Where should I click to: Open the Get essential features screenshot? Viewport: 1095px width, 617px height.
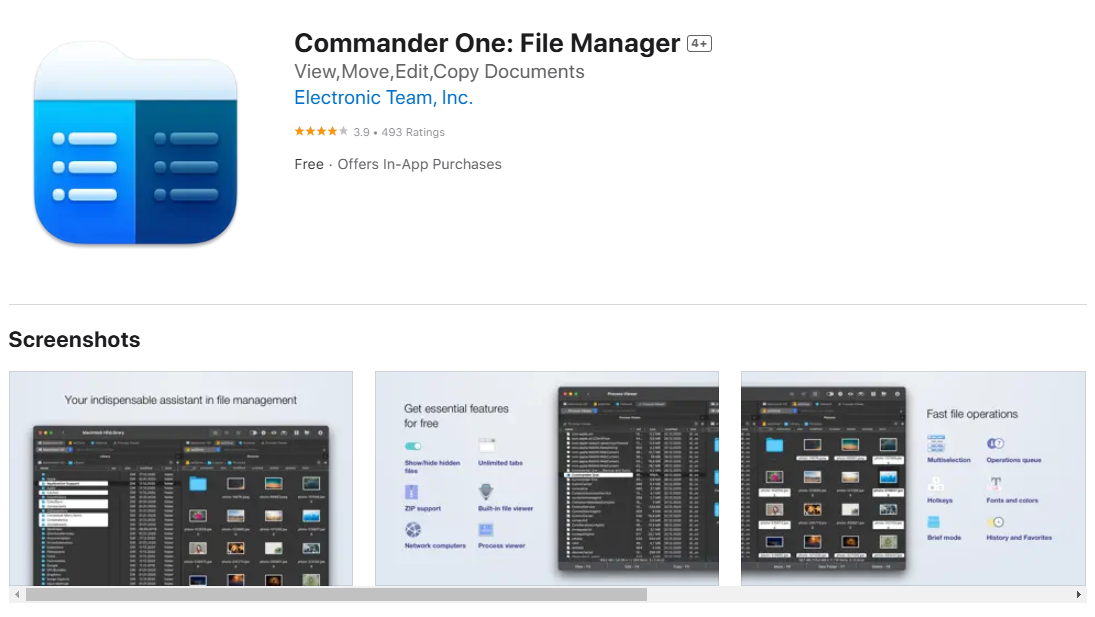coord(547,478)
